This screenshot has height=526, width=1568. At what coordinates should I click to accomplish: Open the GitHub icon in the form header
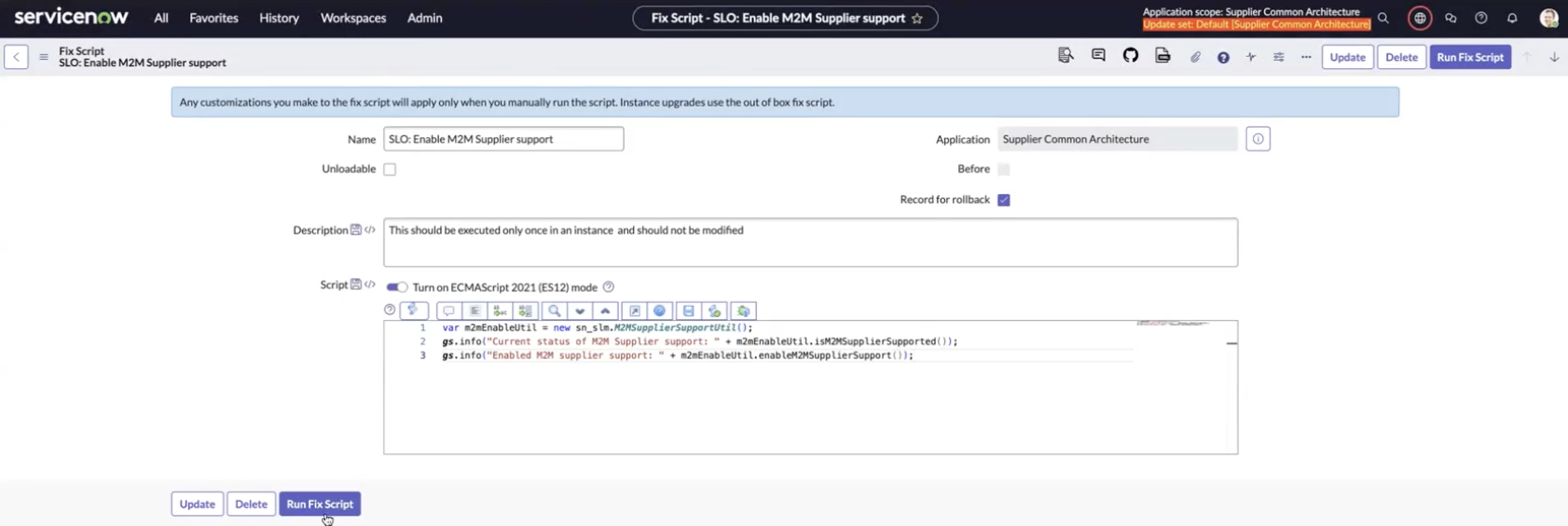1131,56
